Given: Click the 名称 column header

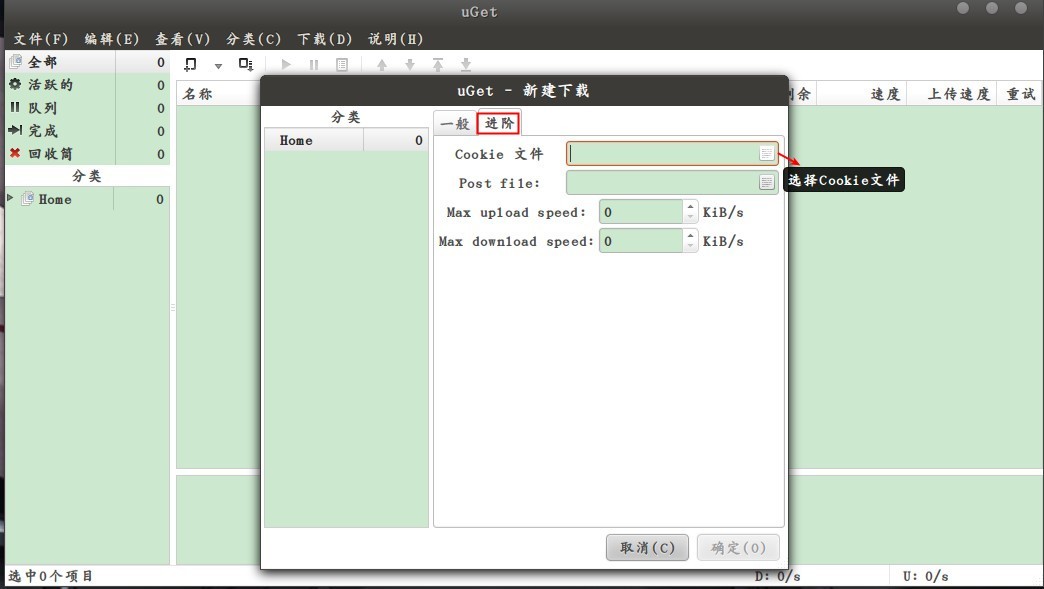Looking at the screenshot, I should tap(197, 95).
